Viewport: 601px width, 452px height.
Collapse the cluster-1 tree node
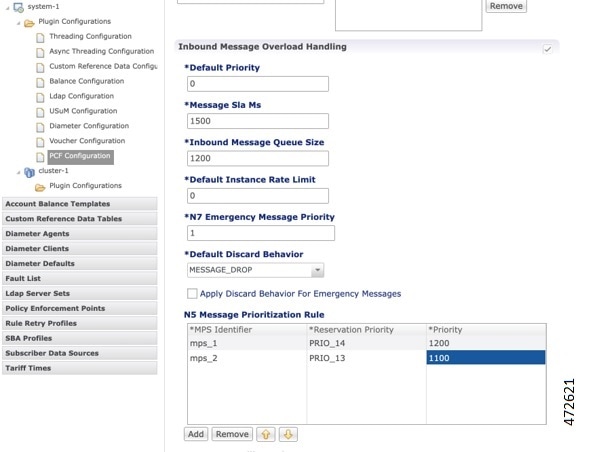point(17,171)
